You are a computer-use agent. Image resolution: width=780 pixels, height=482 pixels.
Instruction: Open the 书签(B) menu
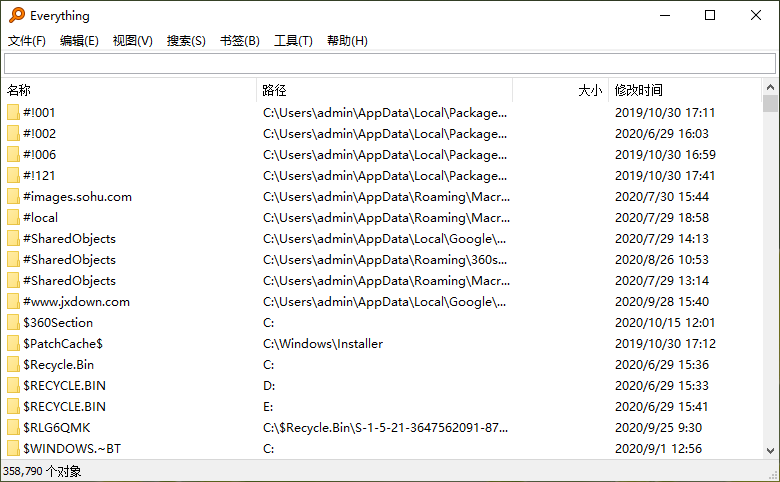[x=240, y=41]
